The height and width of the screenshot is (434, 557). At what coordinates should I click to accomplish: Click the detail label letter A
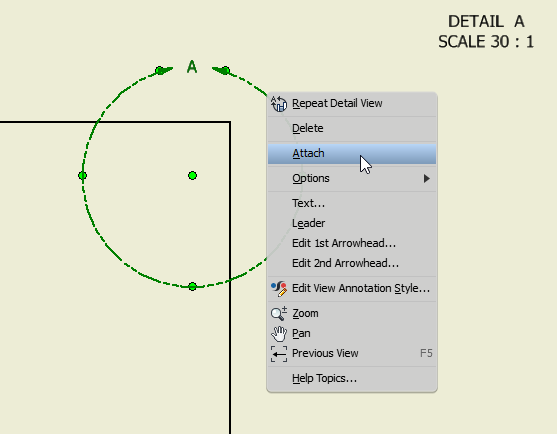(192, 67)
